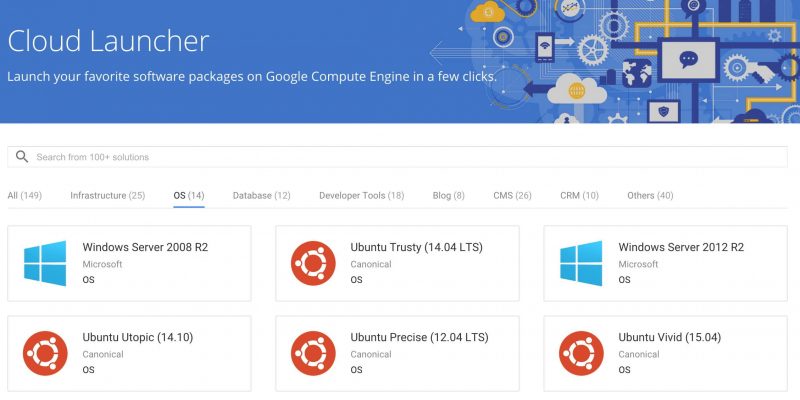Click Canonical under Ubuntu Trusty

tap(371, 264)
